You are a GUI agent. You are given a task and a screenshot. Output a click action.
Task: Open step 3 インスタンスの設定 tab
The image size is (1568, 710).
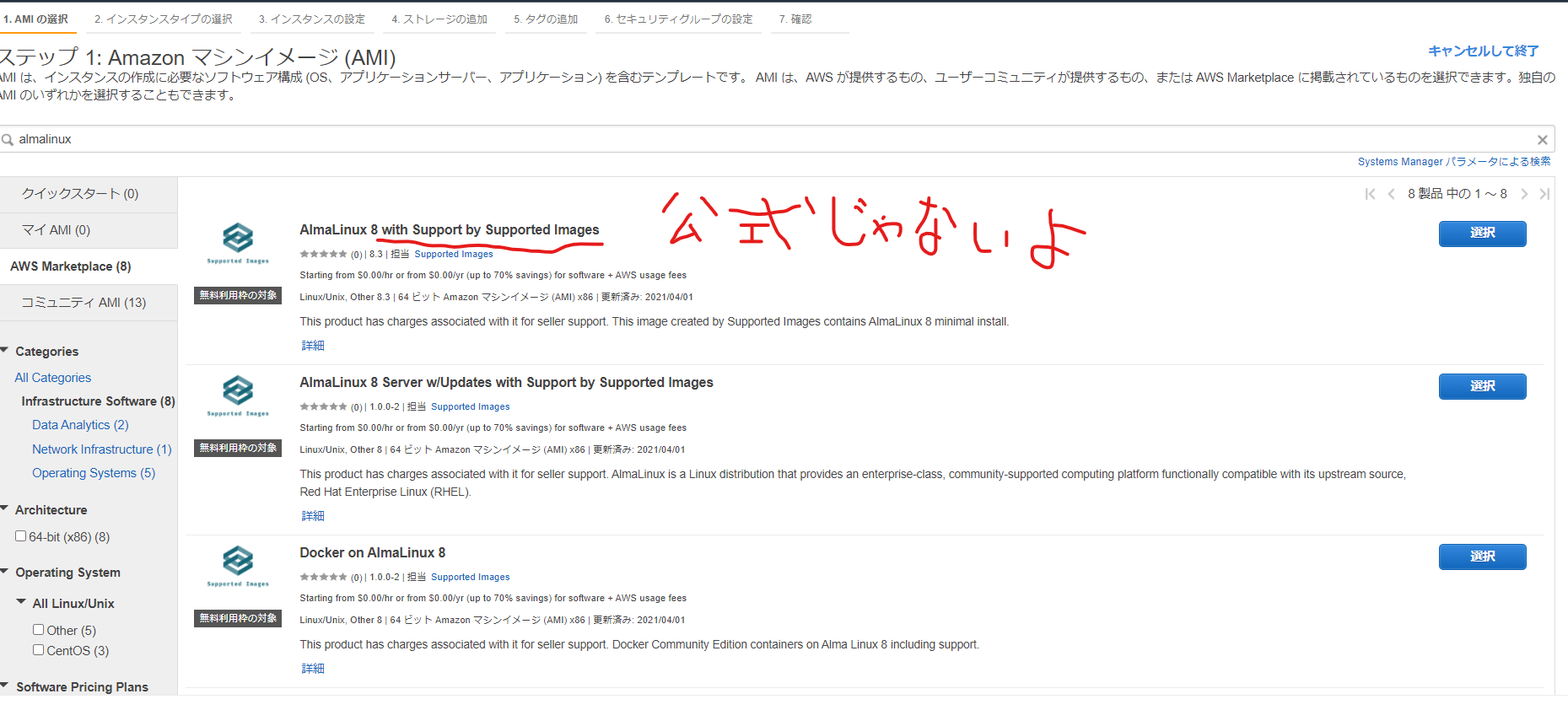point(312,19)
